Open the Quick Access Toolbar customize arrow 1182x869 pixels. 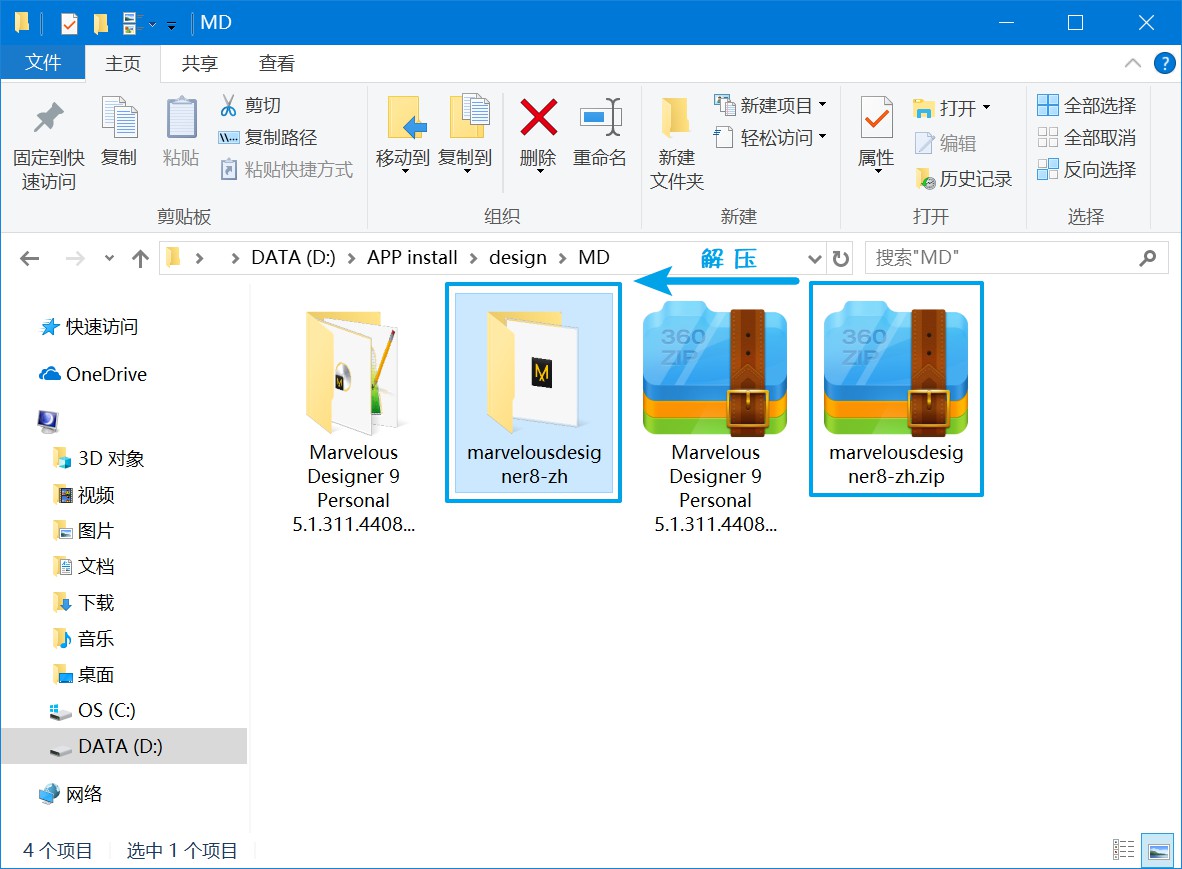[172, 25]
